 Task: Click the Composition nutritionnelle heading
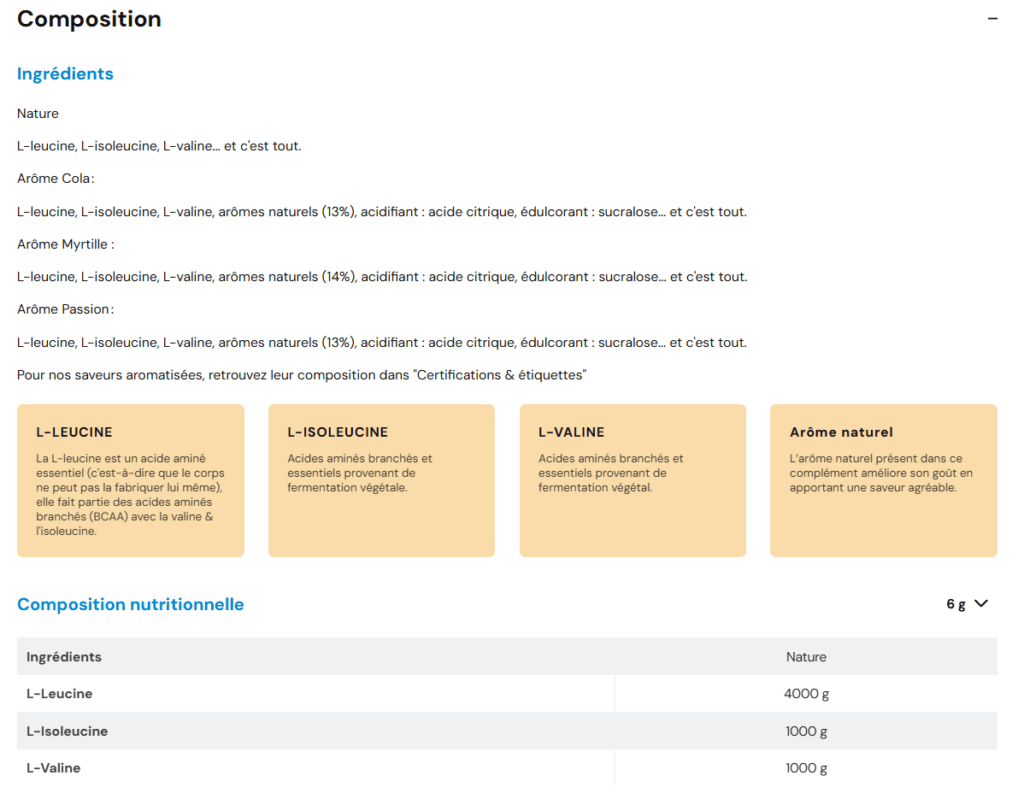(x=131, y=604)
